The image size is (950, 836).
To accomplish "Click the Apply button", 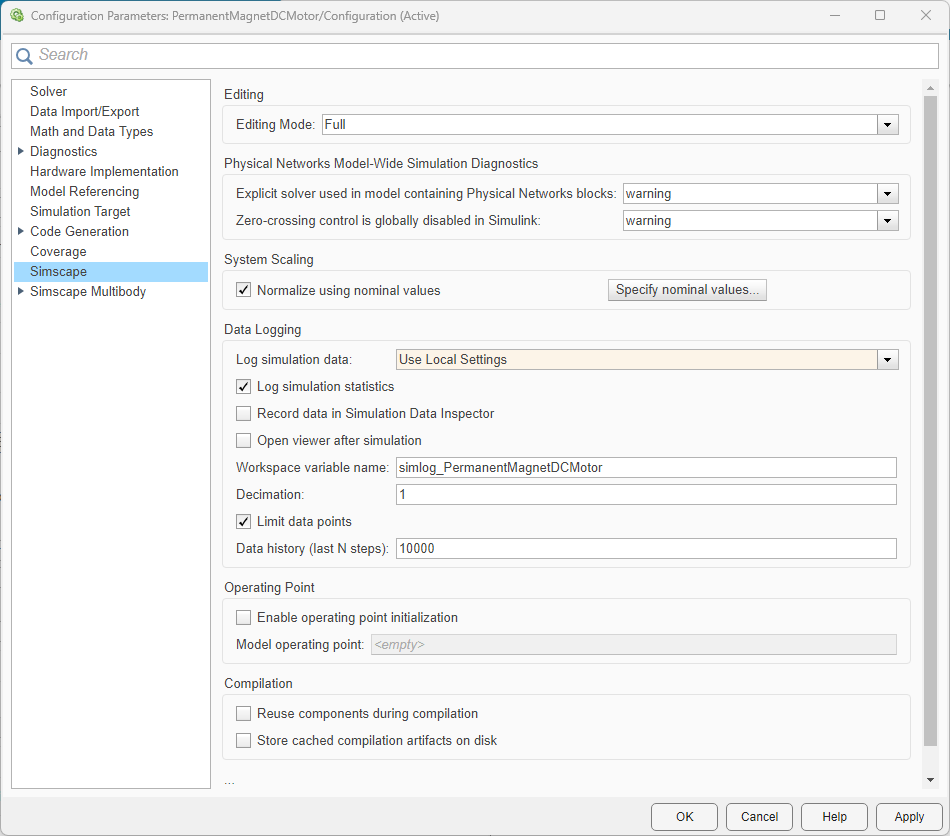I will [909, 817].
